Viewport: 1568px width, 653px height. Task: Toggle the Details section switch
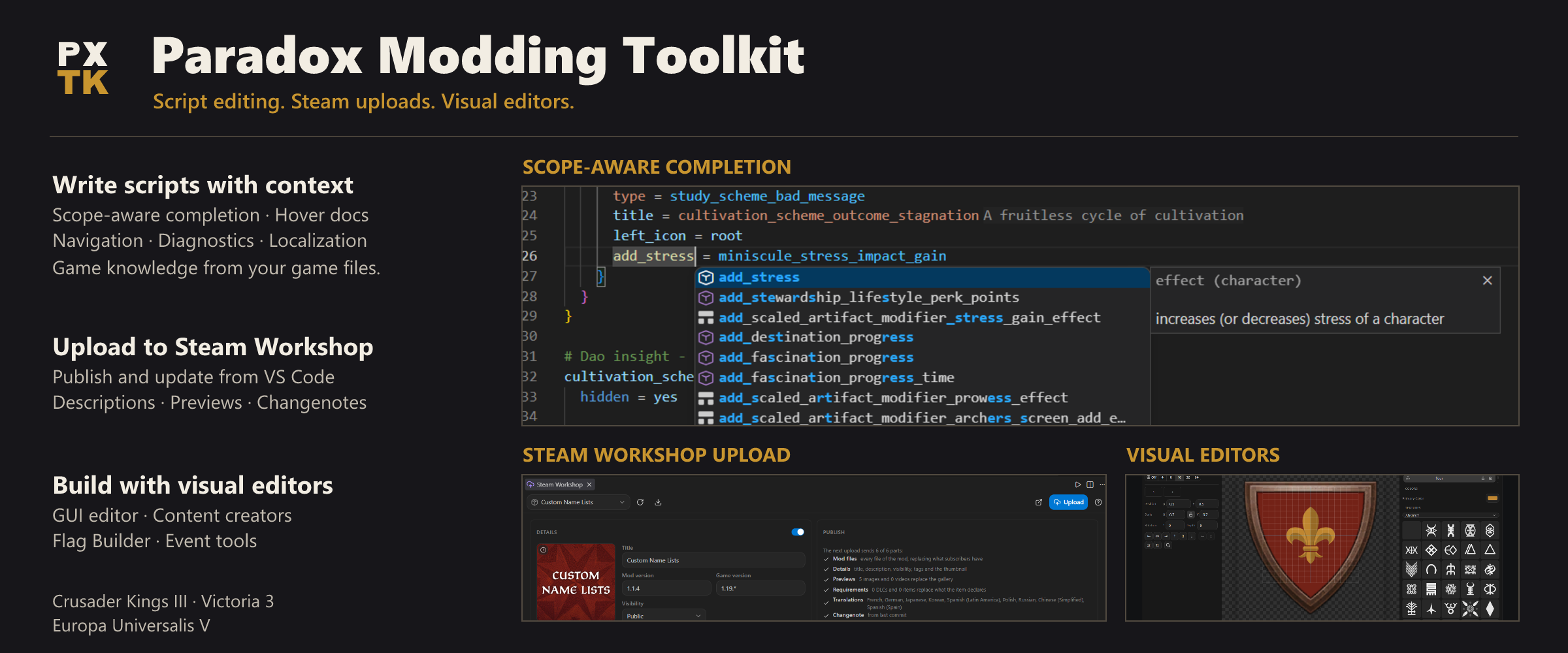[x=798, y=532]
